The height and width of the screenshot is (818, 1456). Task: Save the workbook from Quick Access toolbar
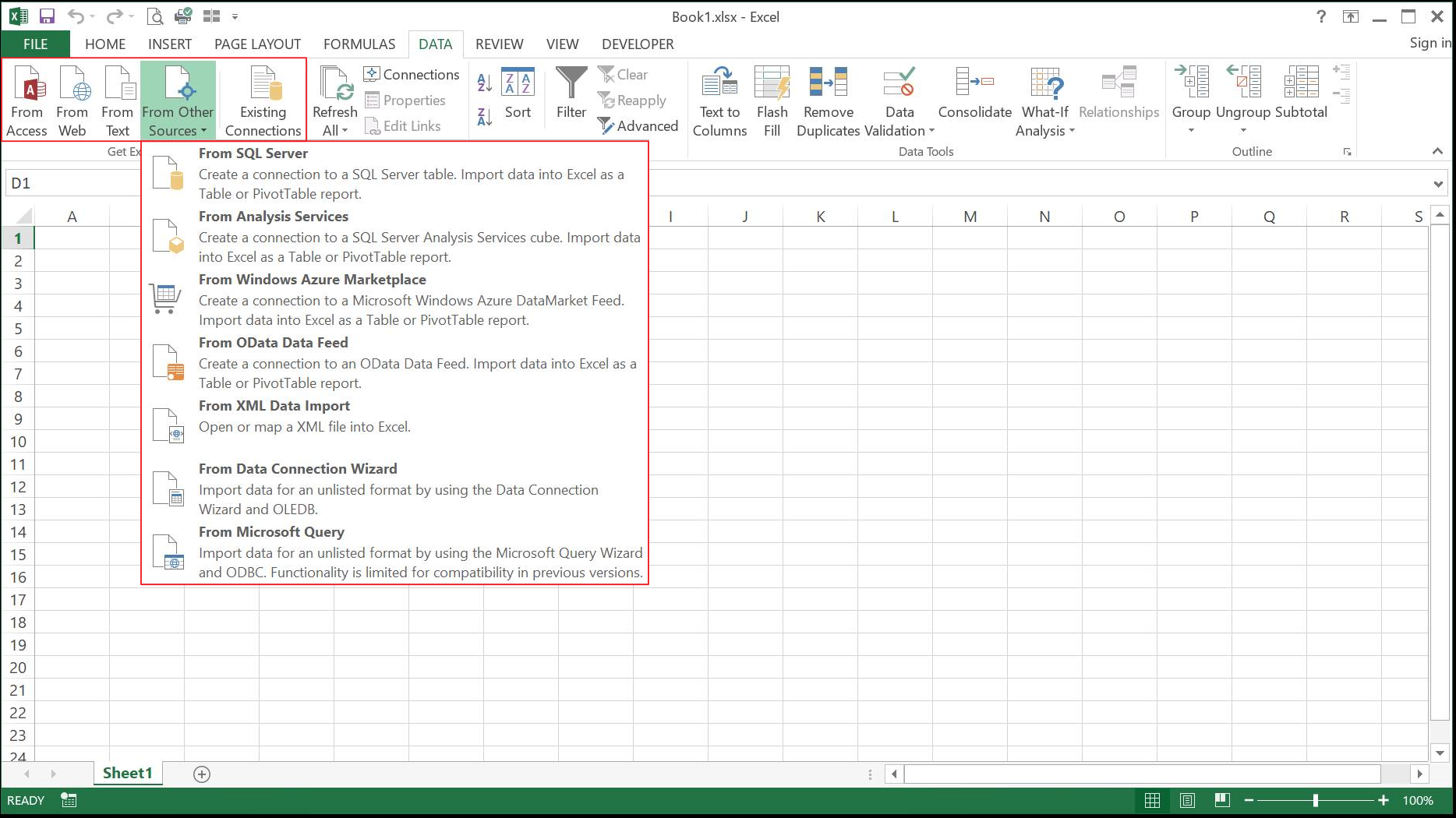[47, 16]
